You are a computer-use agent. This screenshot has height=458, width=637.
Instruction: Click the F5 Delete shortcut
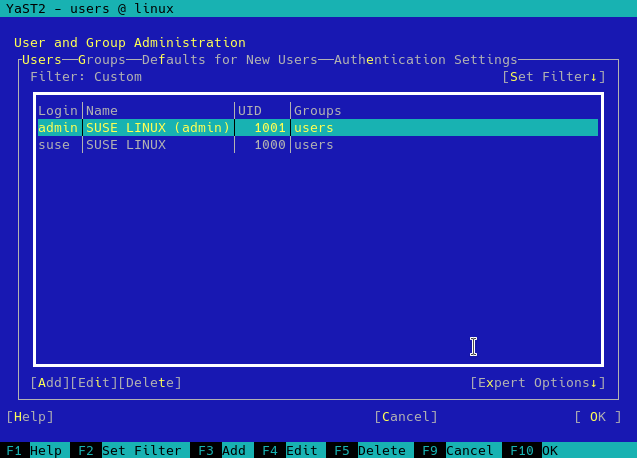tap(370, 450)
